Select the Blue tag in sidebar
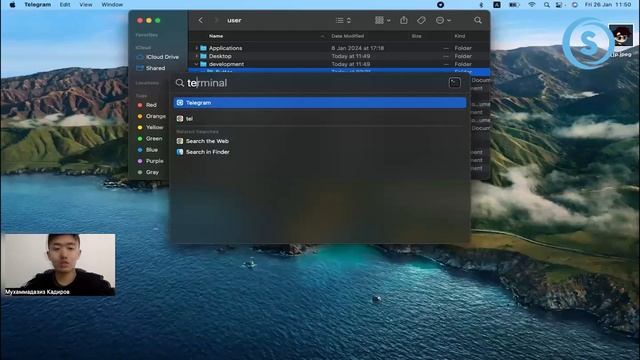Image resolution: width=640 pixels, height=360 pixels. pyautogui.click(x=148, y=150)
